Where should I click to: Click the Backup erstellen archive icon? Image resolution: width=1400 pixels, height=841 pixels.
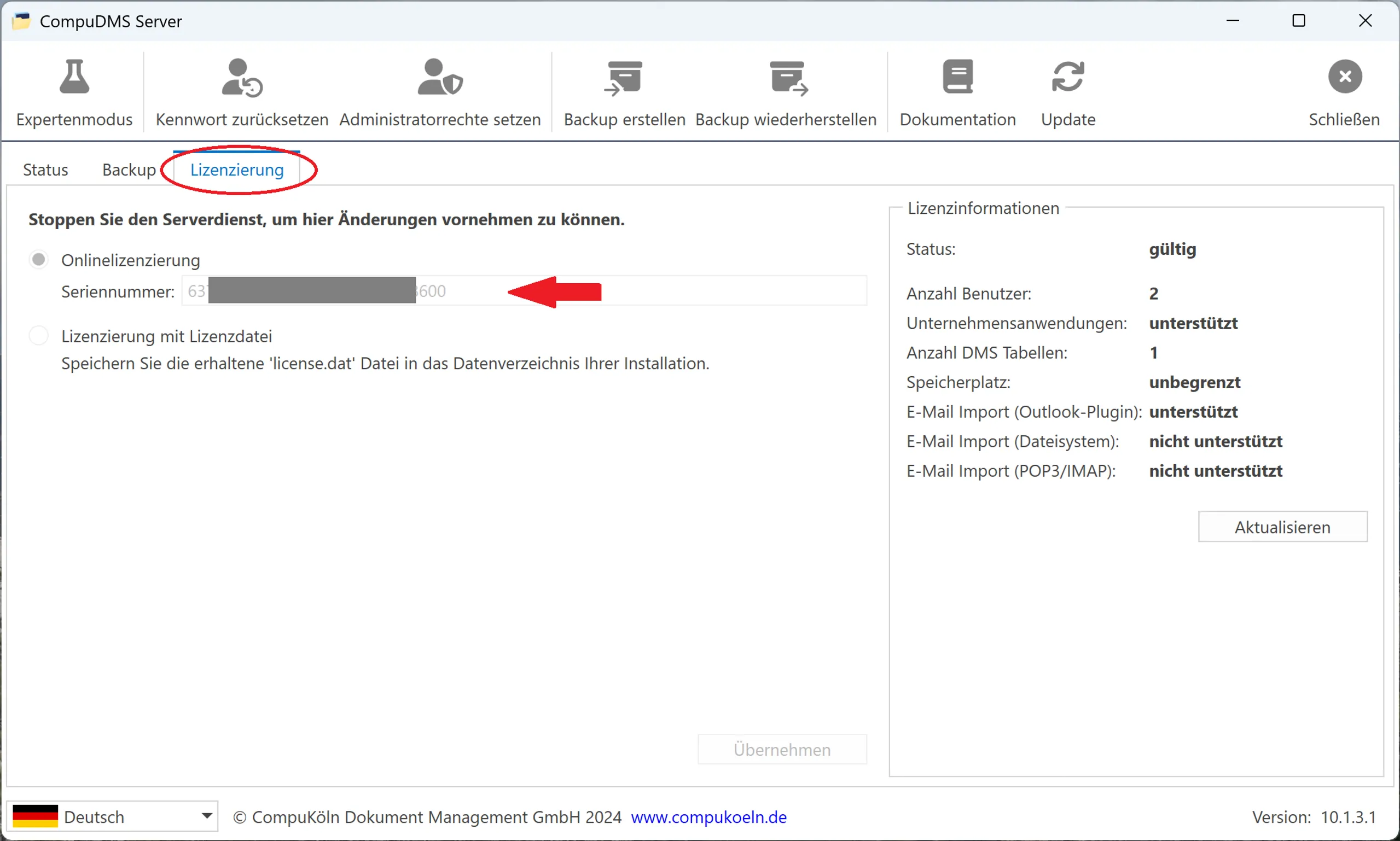pos(623,78)
